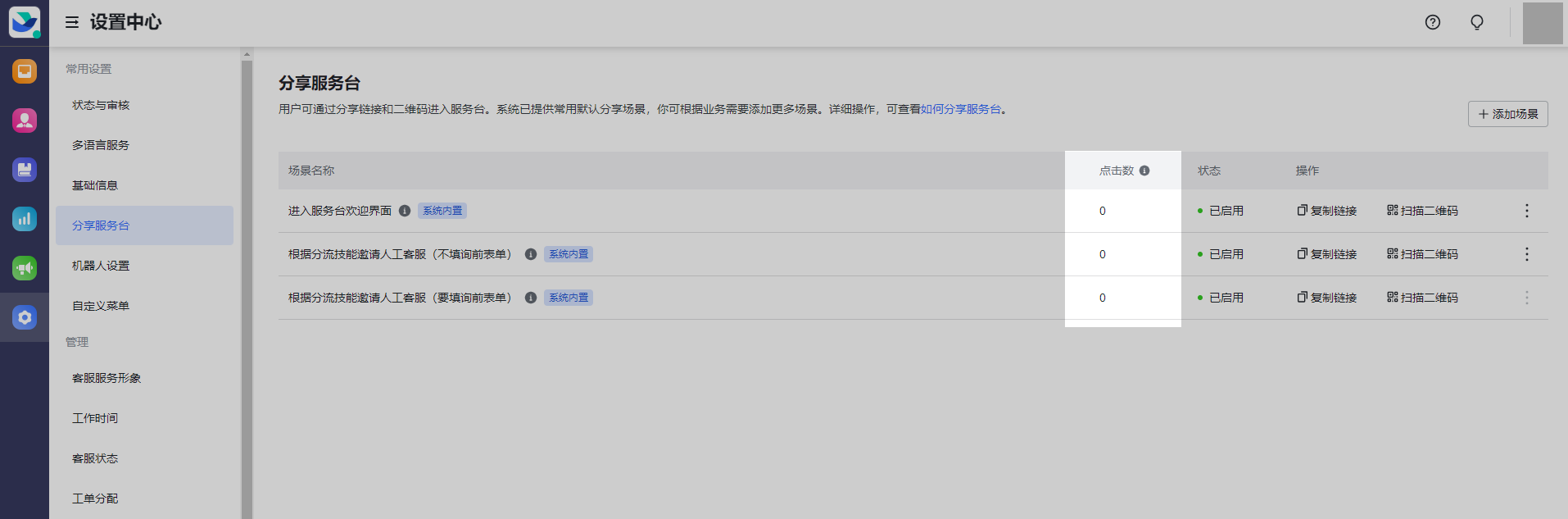
Task: Open the 如何分享服务台 help link
Action: click(x=961, y=109)
